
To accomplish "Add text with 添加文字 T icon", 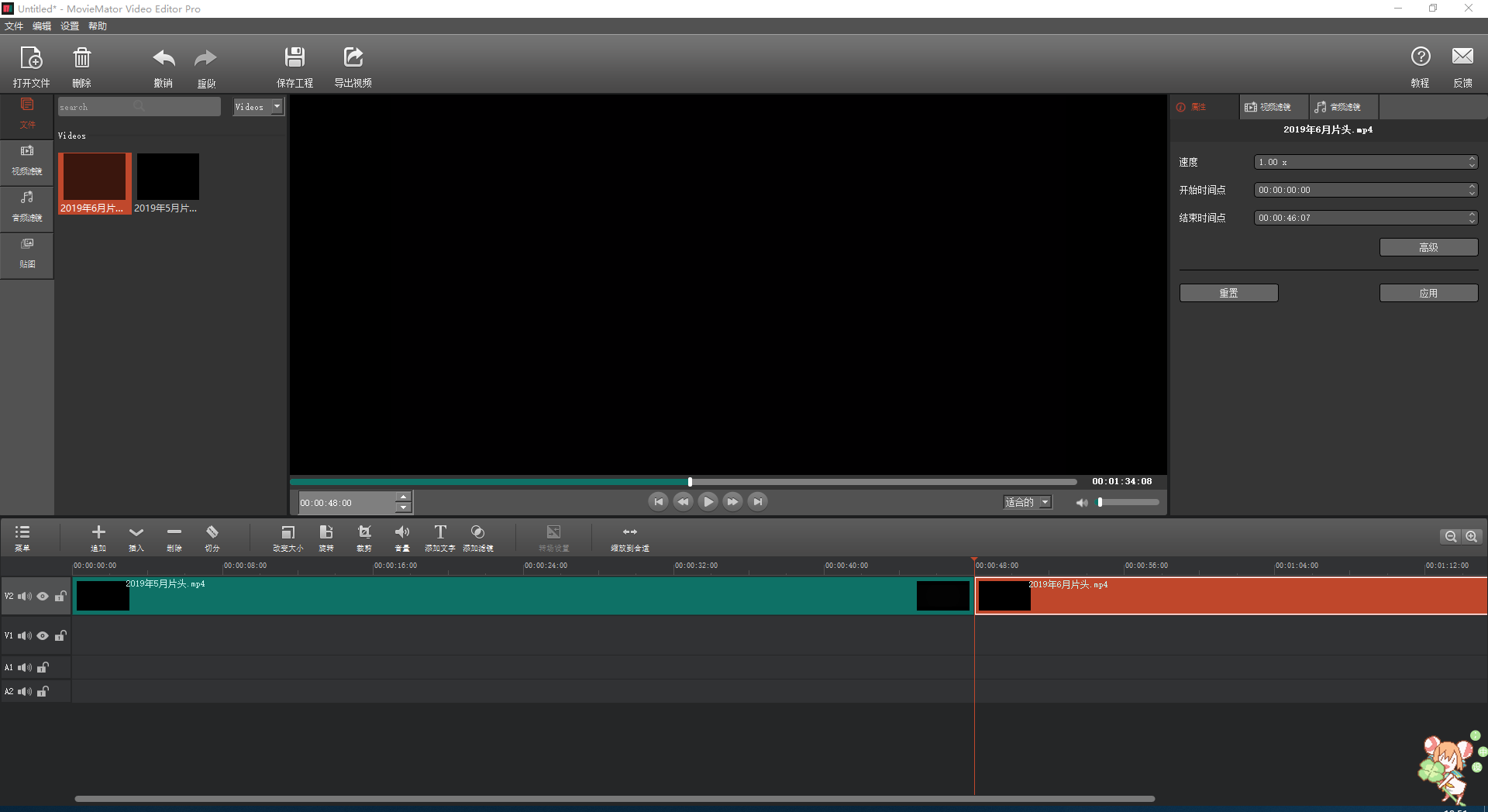I will click(440, 532).
